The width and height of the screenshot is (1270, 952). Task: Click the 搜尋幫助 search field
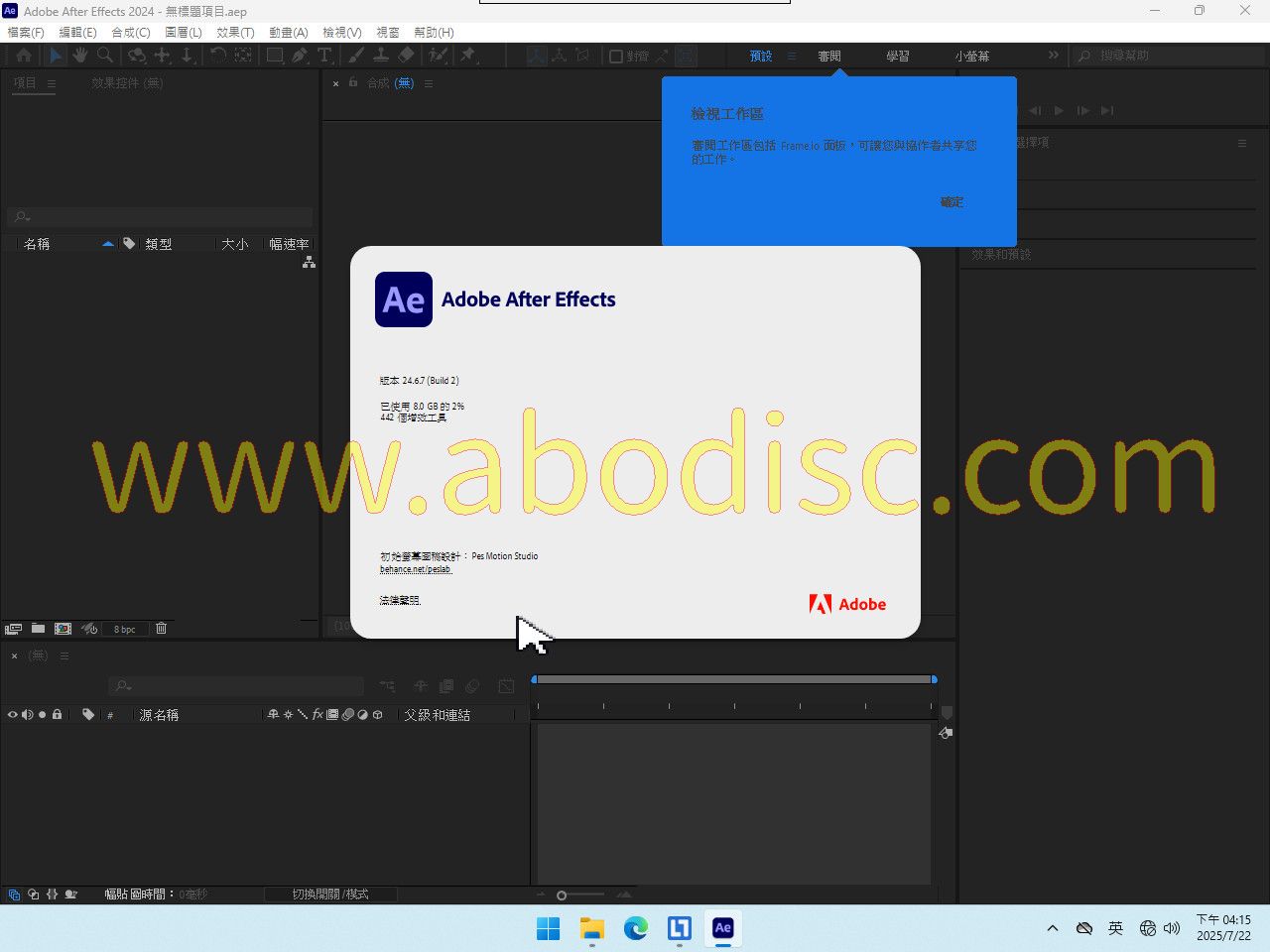(x=1168, y=56)
